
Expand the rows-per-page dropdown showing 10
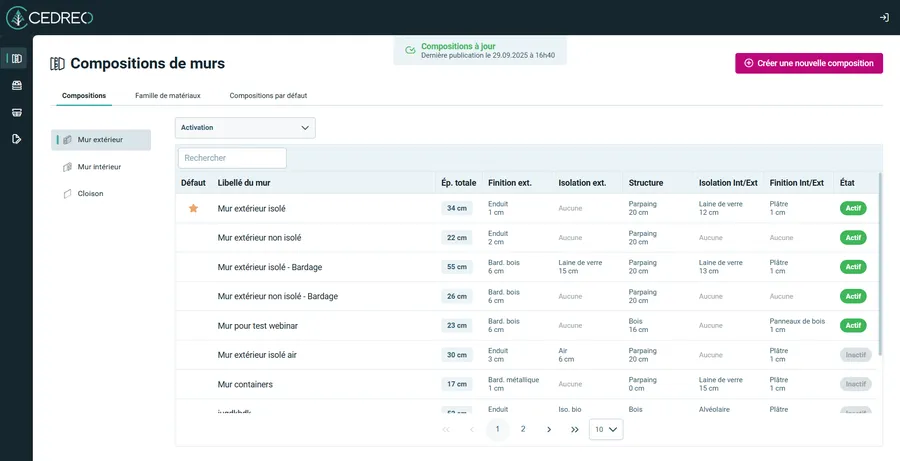pyautogui.click(x=606, y=429)
